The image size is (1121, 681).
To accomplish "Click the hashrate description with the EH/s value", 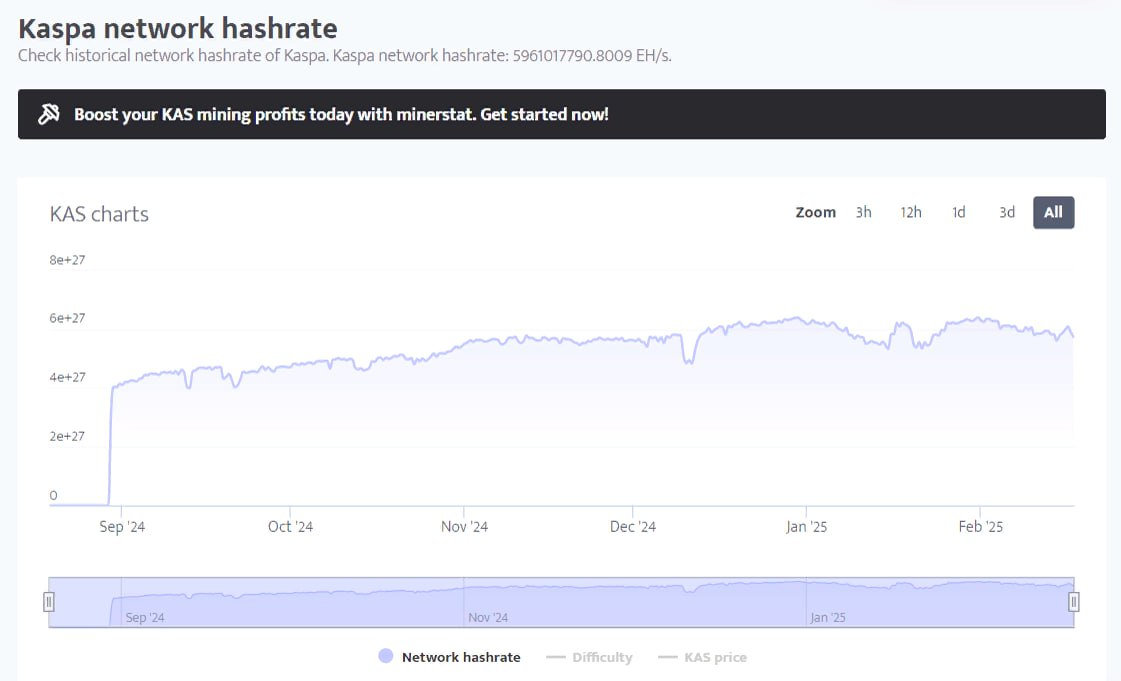I will point(345,56).
